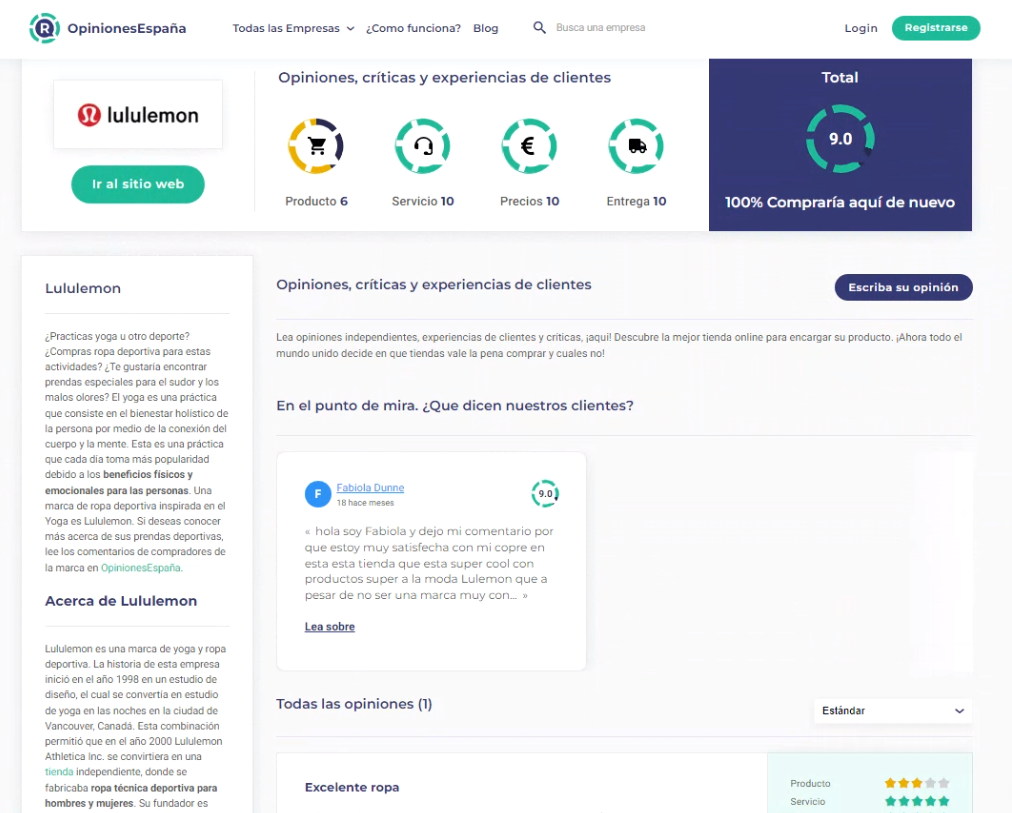This screenshot has width=1012, height=813.
Task: Click the Ir al sitio web button
Action: pyautogui.click(x=138, y=185)
